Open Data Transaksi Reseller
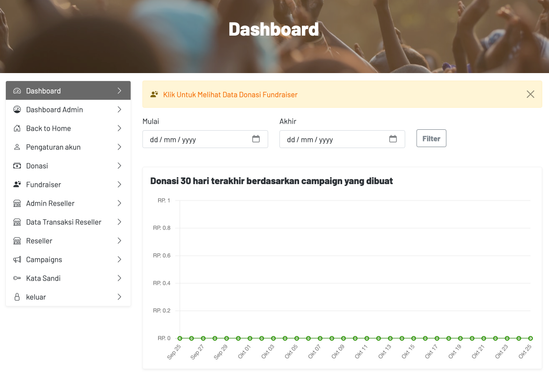The image size is (549, 379). [68, 222]
